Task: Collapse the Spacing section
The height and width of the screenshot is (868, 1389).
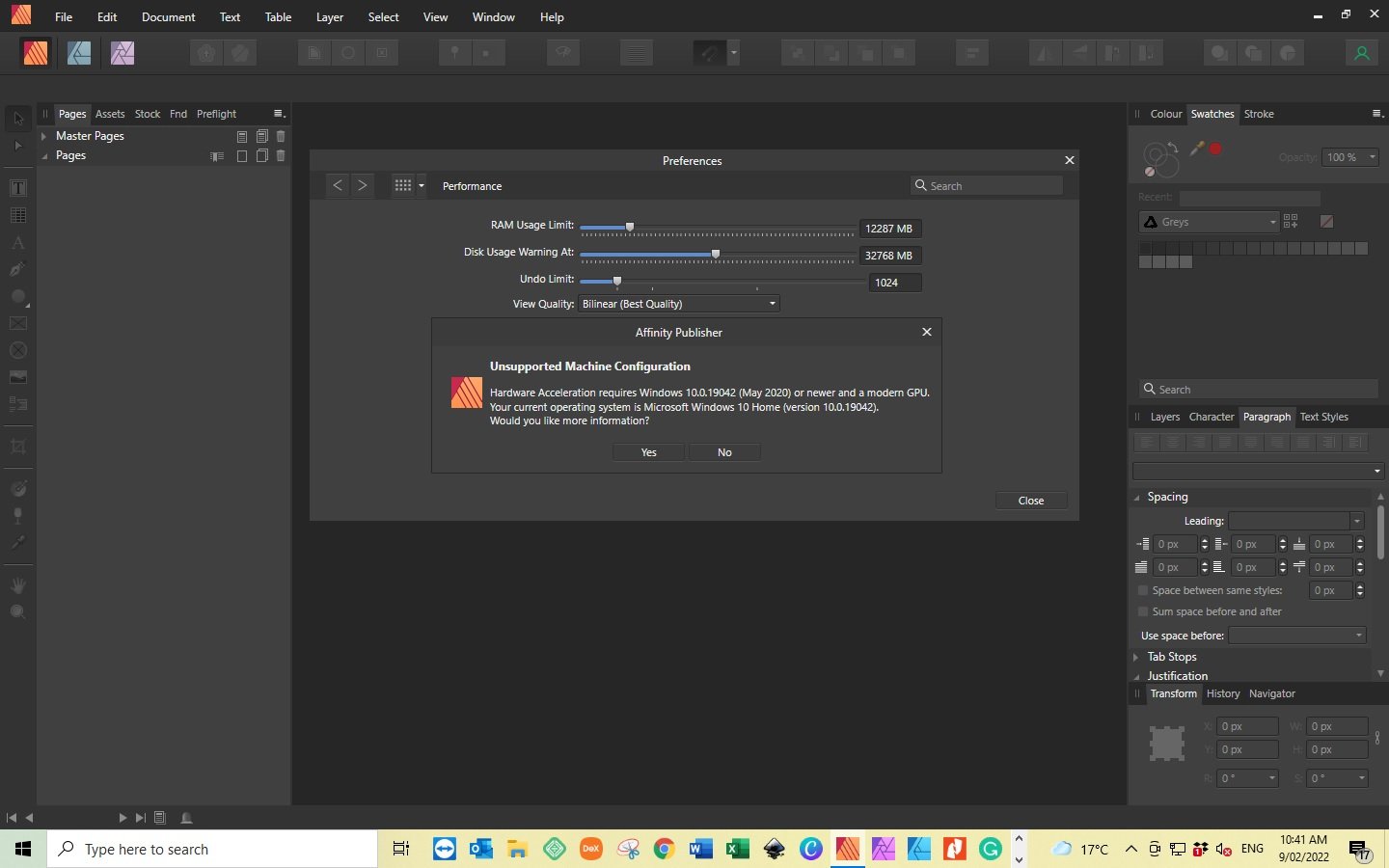Action: click(x=1137, y=498)
